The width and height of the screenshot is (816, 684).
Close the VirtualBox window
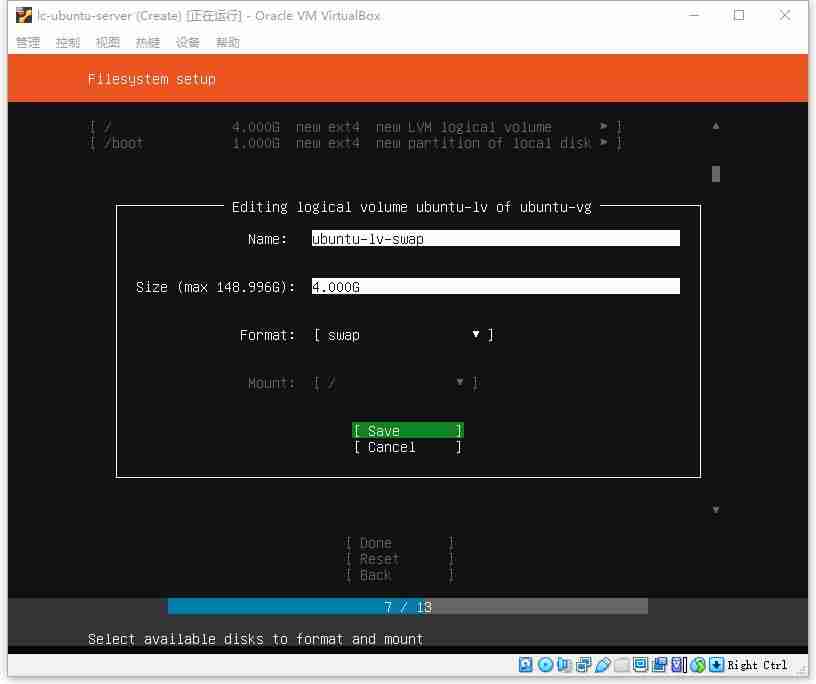pos(785,16)
